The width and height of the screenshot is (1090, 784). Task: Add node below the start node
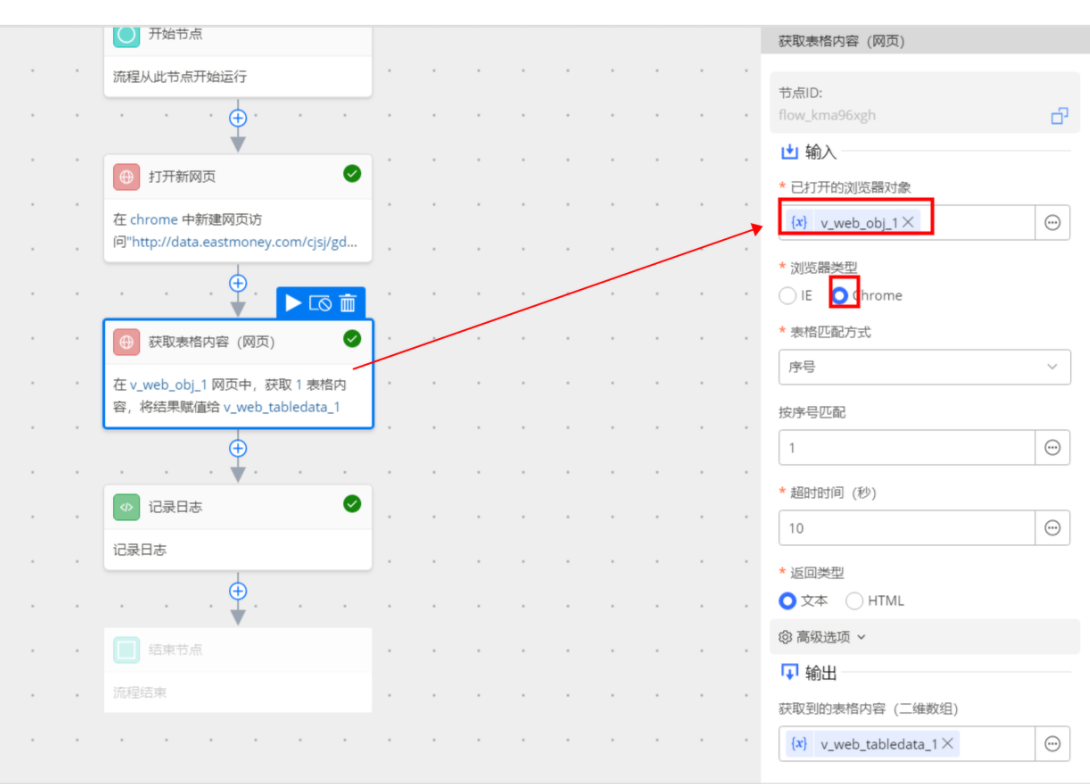(238, 118)
